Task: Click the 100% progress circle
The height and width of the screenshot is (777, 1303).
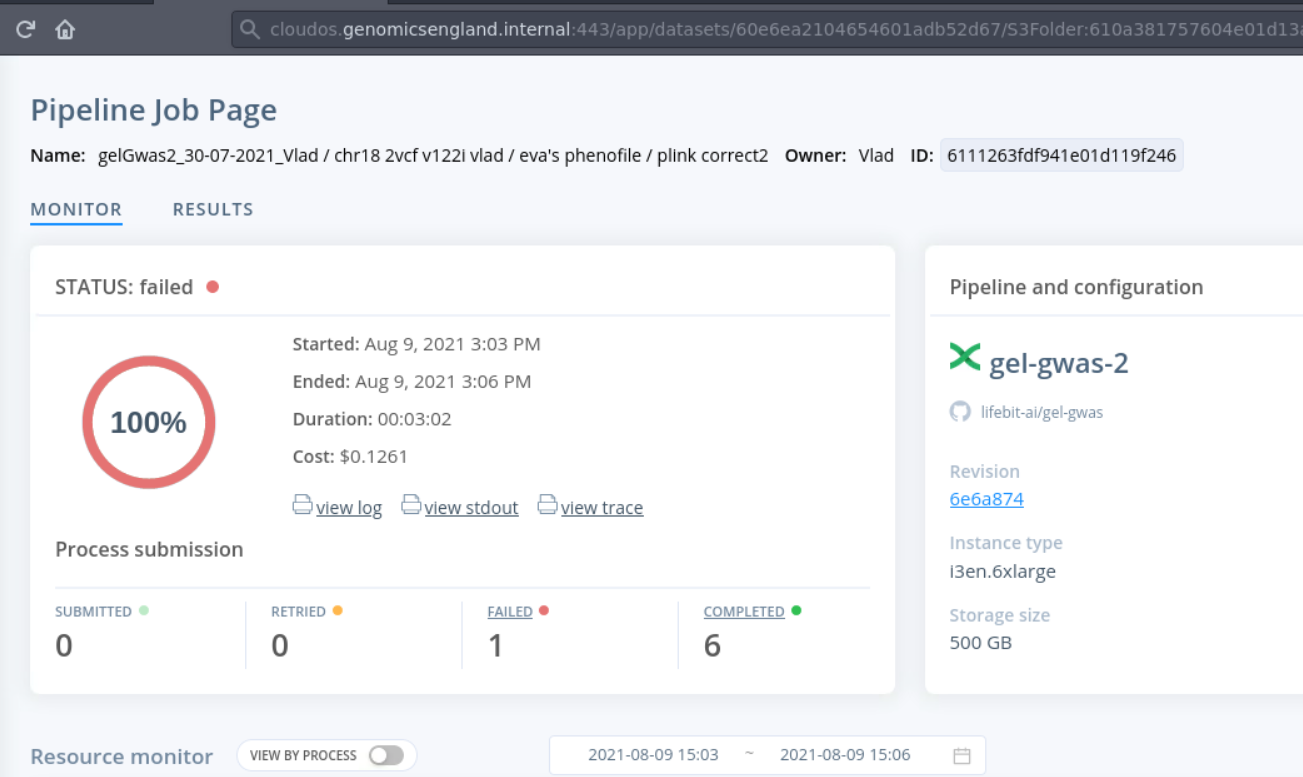Action: (148, 422)
